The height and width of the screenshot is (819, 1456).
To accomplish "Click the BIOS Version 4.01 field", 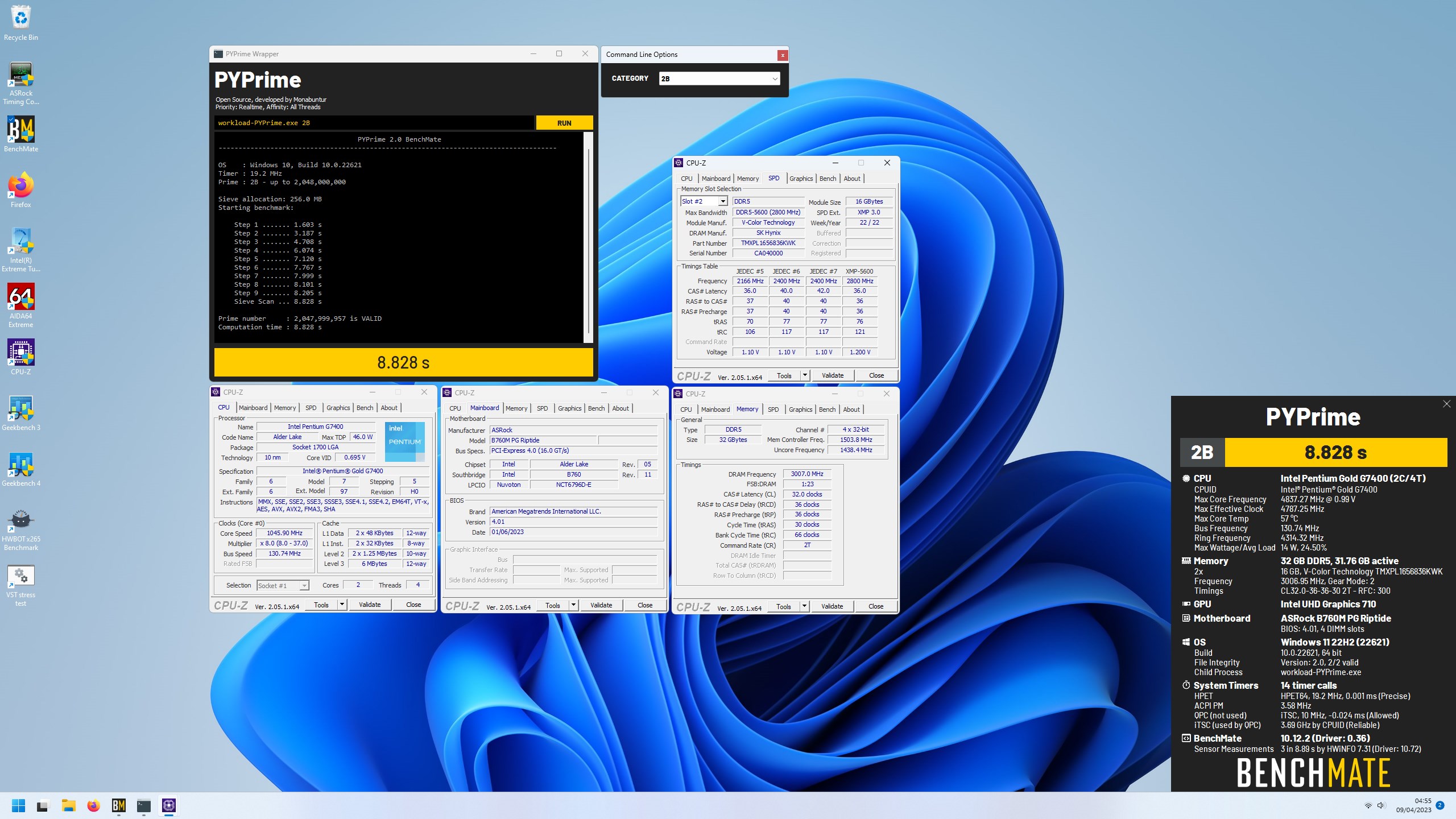I will point(573,522).
